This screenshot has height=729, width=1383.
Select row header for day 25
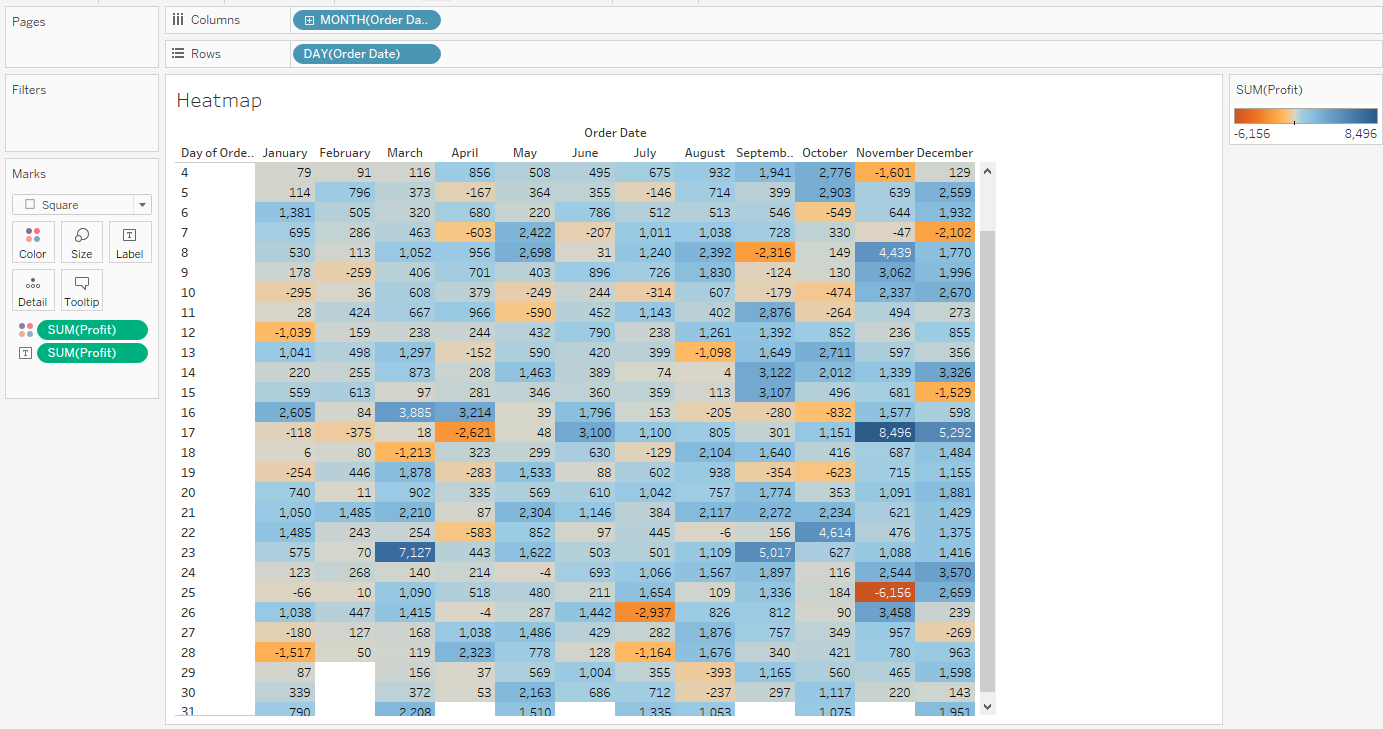tap(188, 592)
